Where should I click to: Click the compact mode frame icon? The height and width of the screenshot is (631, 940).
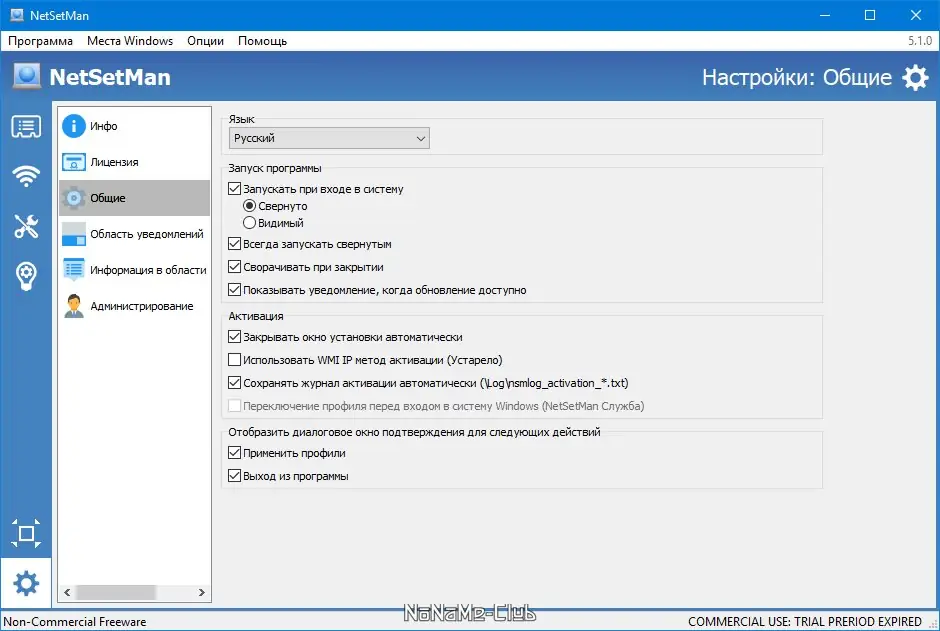(x=26, y=533)
